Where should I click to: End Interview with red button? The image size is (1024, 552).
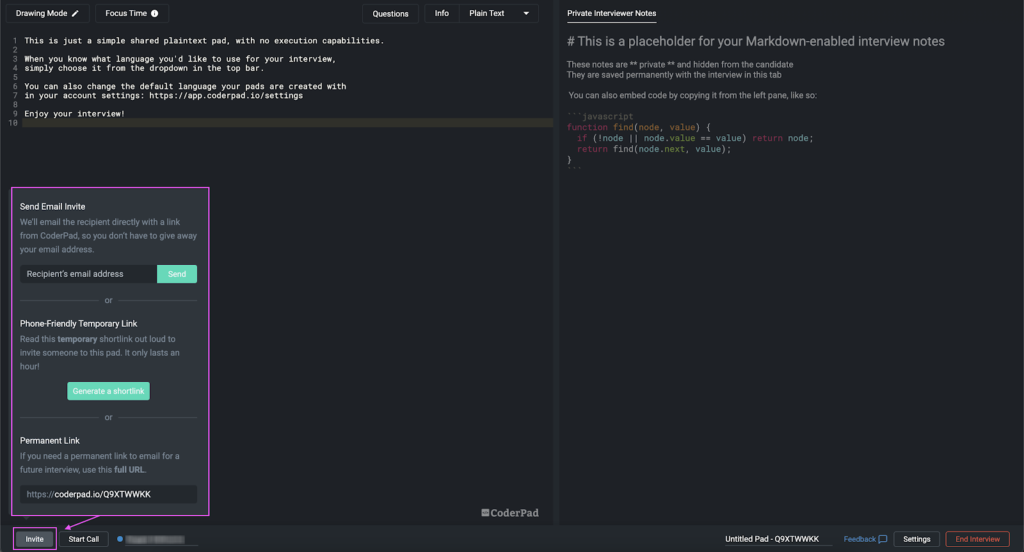pos(977,539)
